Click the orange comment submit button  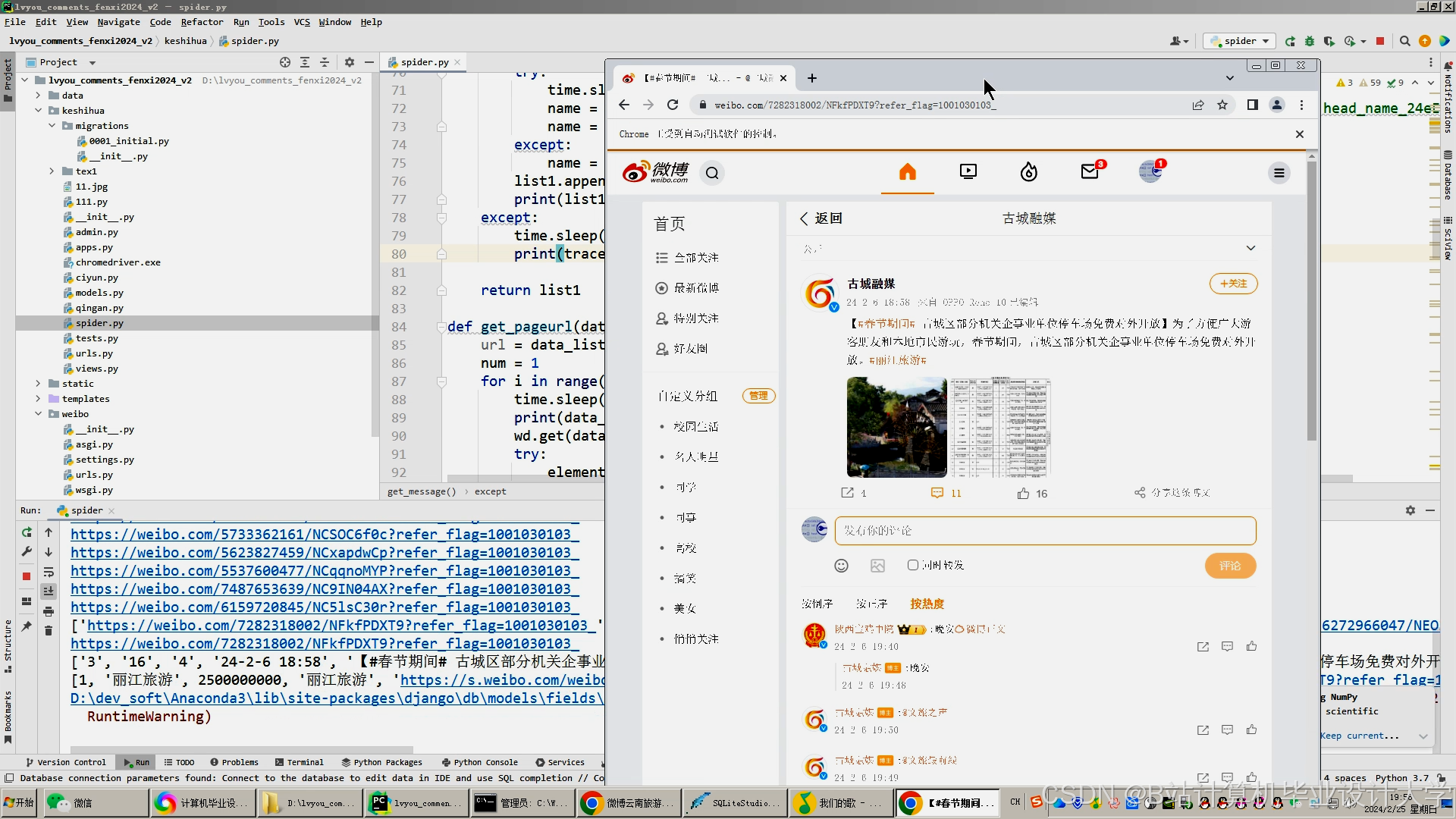click(x=1230, y=566)
